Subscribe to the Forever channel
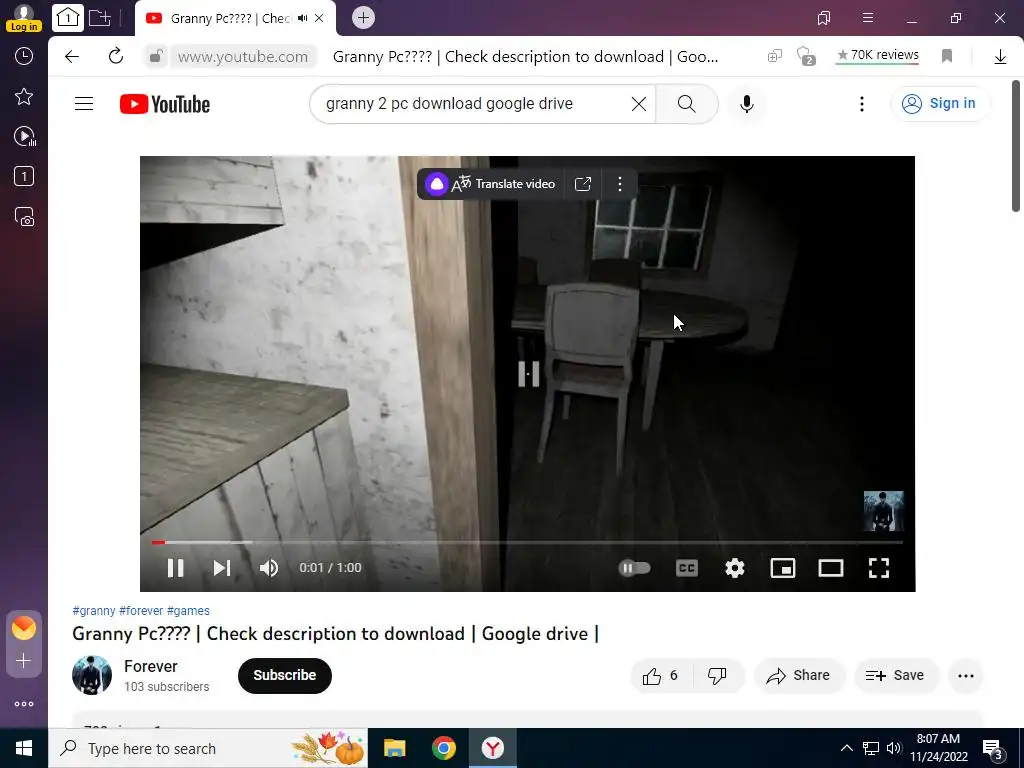Image resolution: width=1024 pixels, height=768 pixels. (285, 675)
